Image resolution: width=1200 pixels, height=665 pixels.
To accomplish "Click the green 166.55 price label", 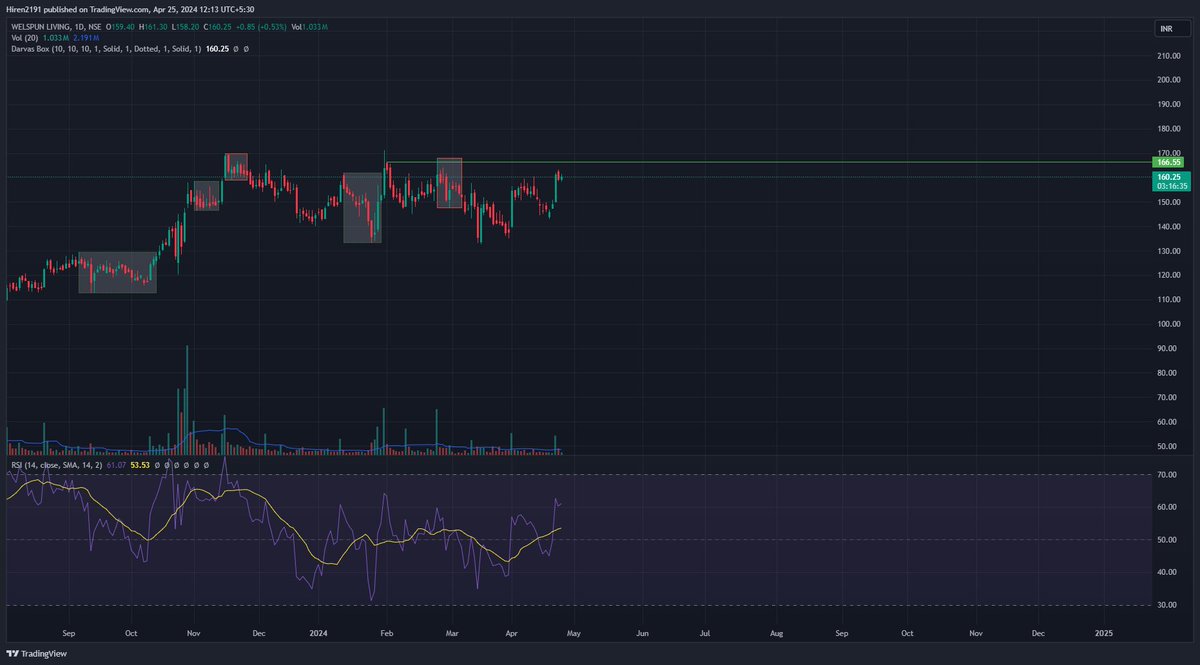I will pyautogui.click(x=1170, y=161).
